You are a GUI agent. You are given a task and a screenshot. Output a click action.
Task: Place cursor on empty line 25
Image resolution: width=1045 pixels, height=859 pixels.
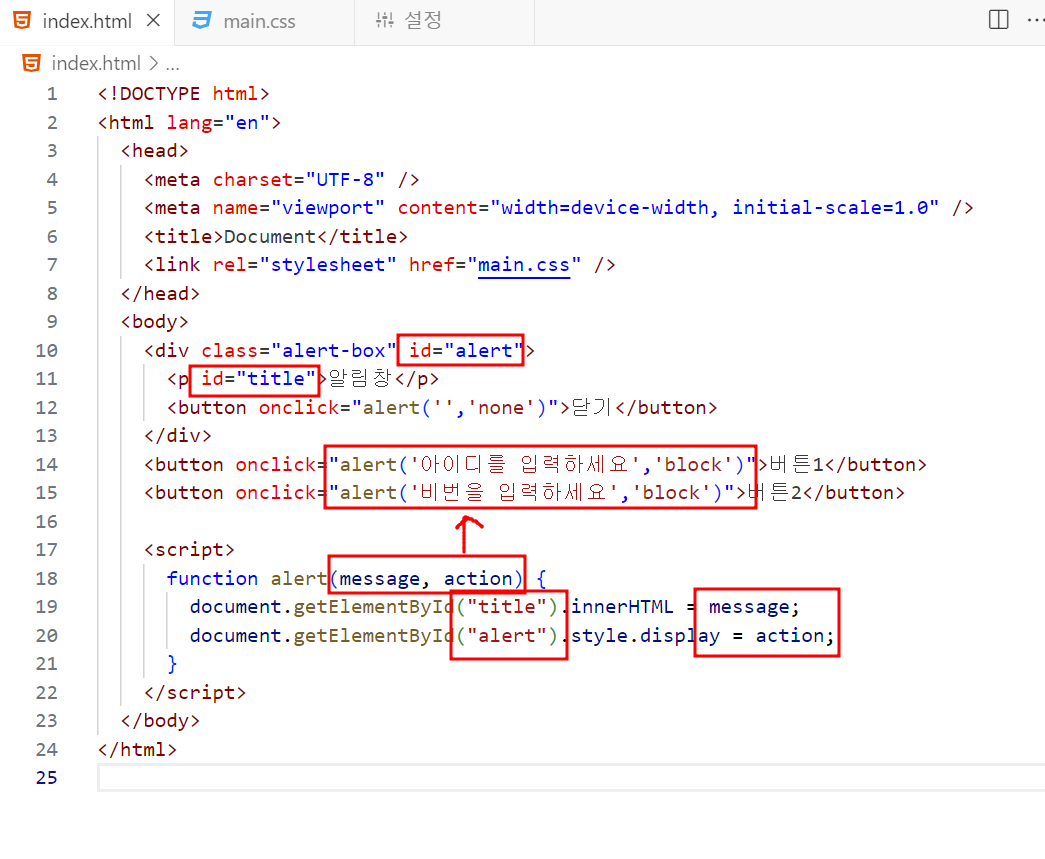point(571,778)
